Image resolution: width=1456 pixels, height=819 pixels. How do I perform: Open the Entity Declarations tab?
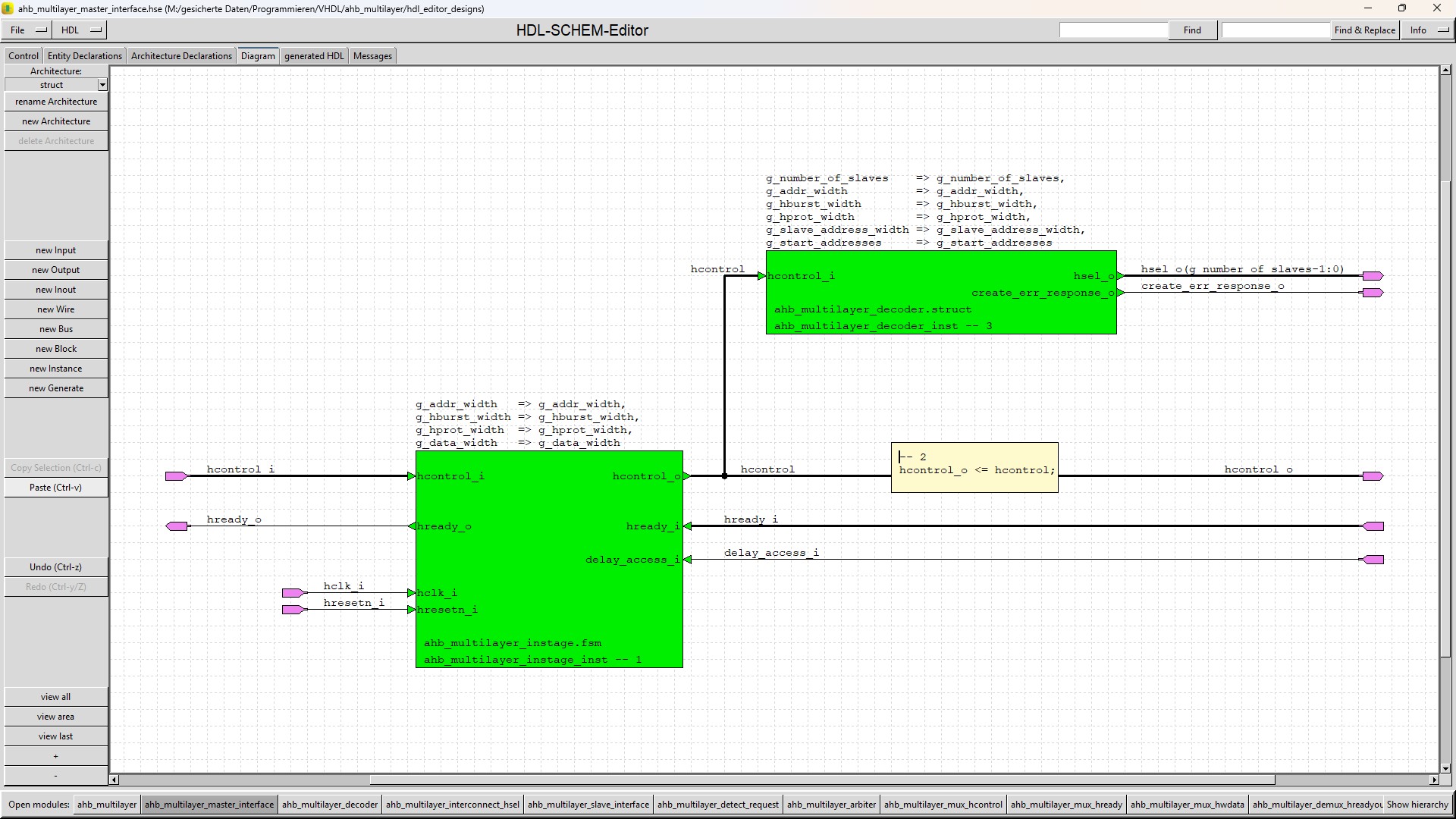coord(84,56)
